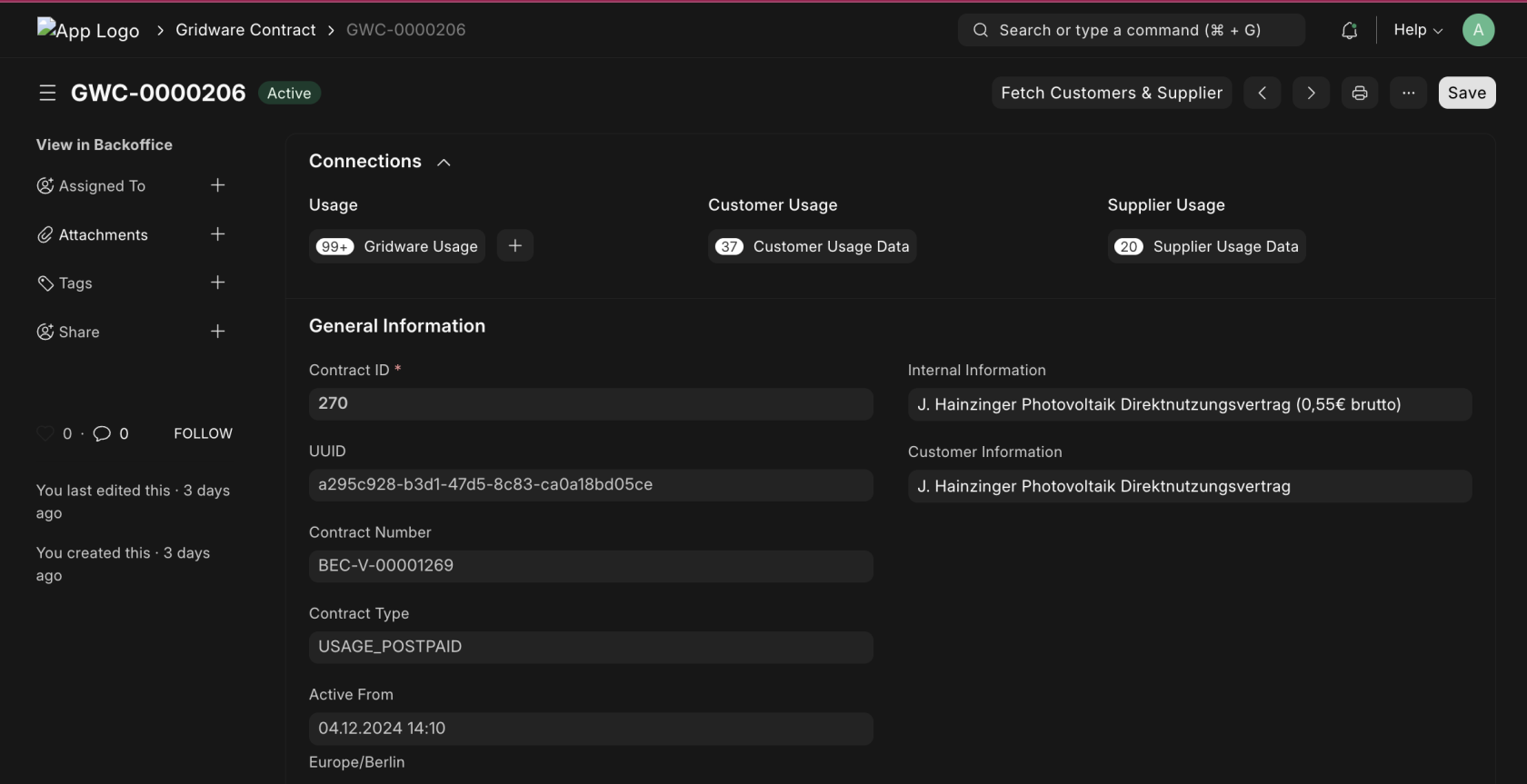
Task: Click the Europe/Berlin timezone text
Action: (356, 762)
